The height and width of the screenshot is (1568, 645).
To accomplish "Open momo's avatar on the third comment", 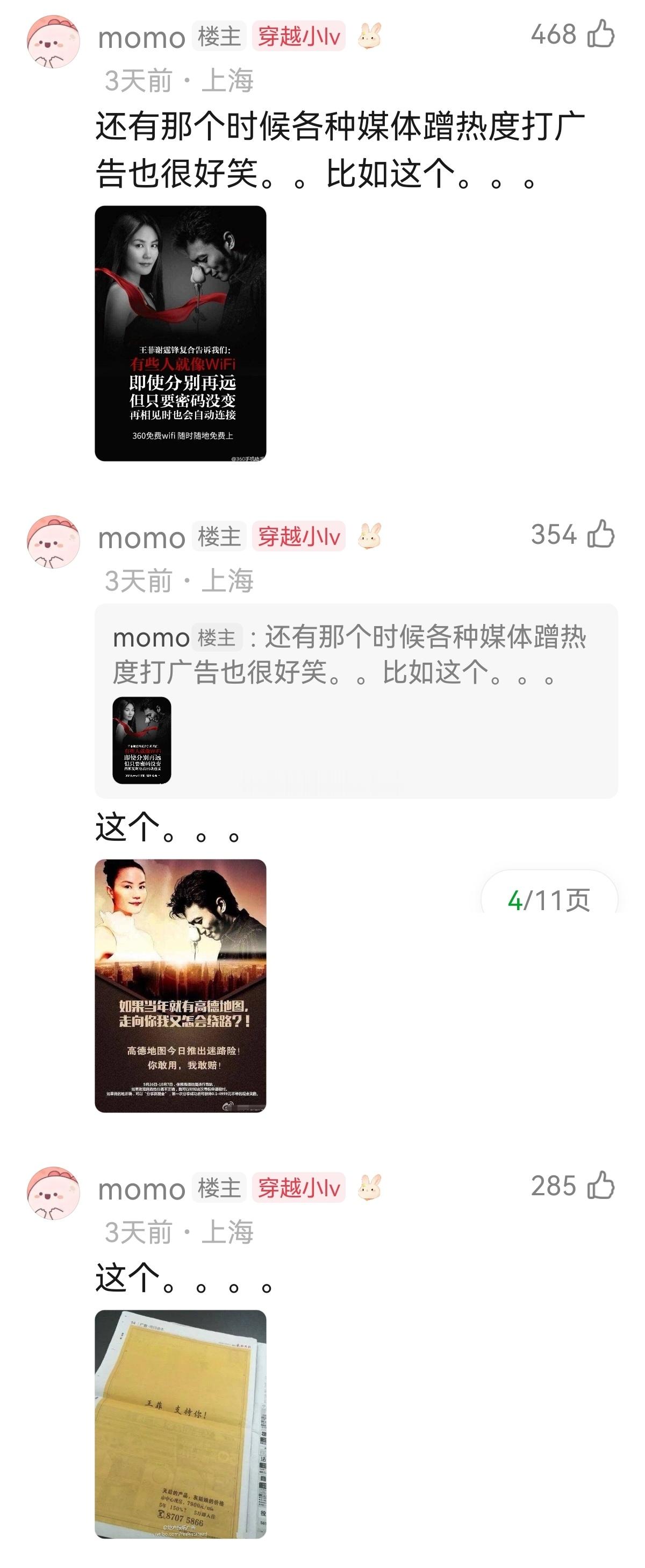I will (54, 1193).
